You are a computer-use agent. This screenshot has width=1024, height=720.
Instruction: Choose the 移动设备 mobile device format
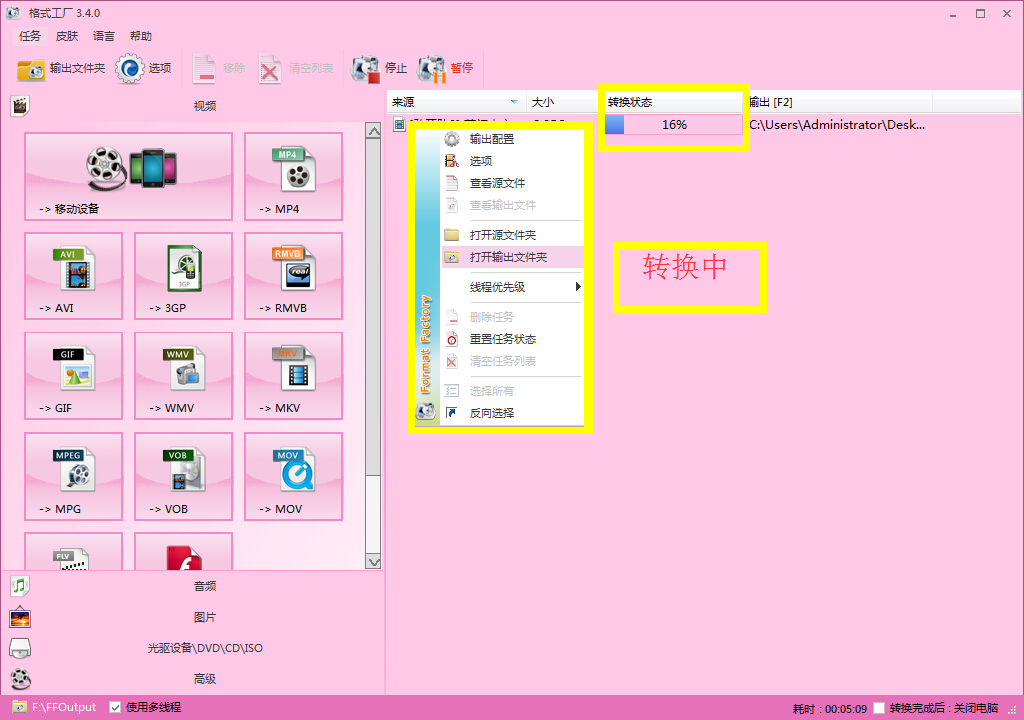tap(129, 176)
